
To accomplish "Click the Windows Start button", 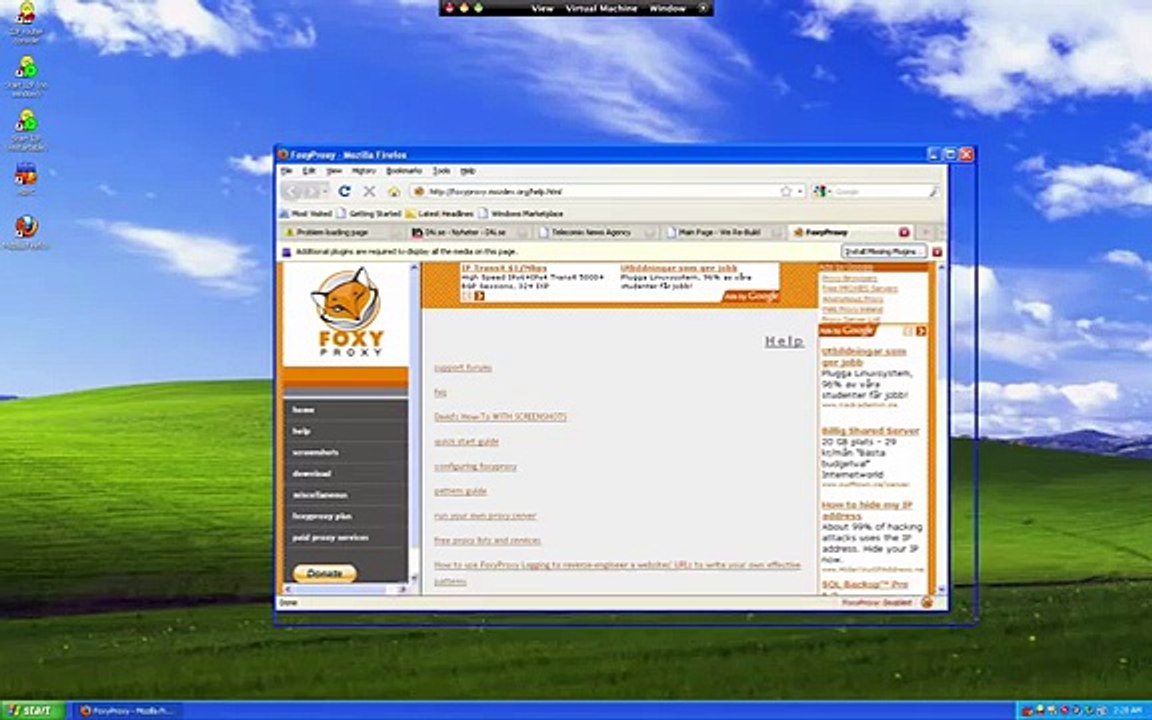I will coord(32,710).
